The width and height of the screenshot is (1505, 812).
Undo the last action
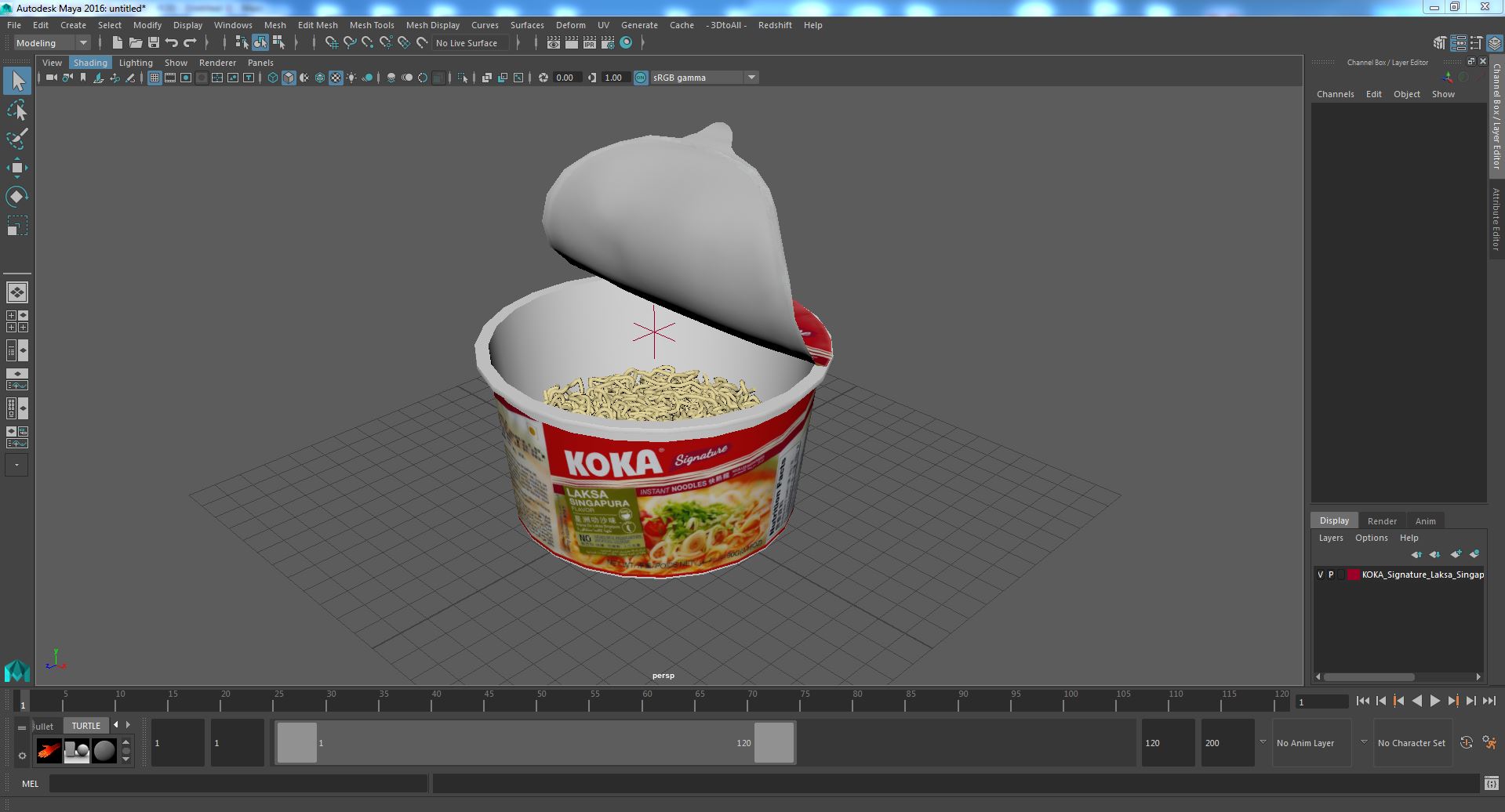point(172,42)
